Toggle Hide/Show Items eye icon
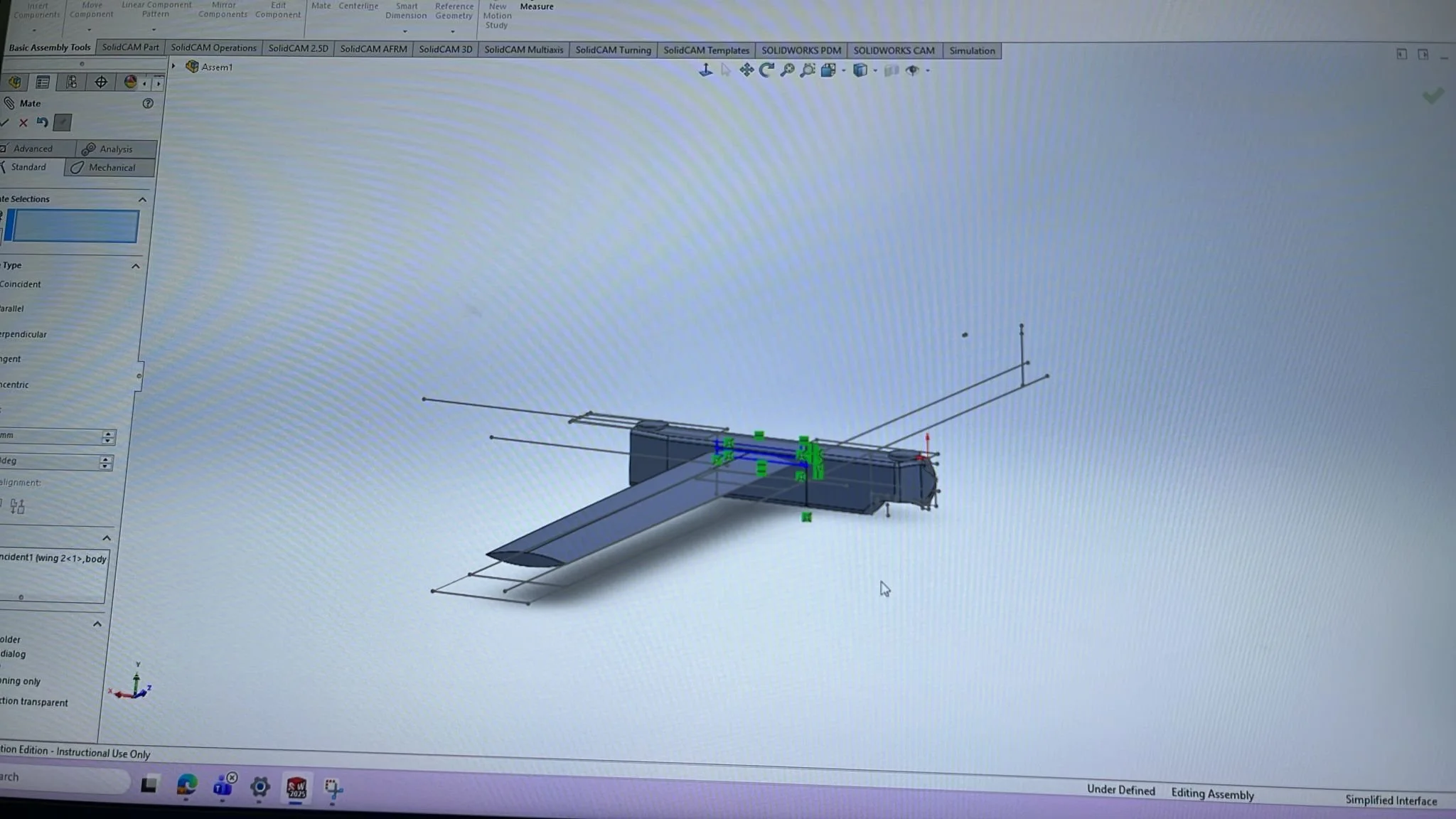1456x819 pixels. [913, 70]
